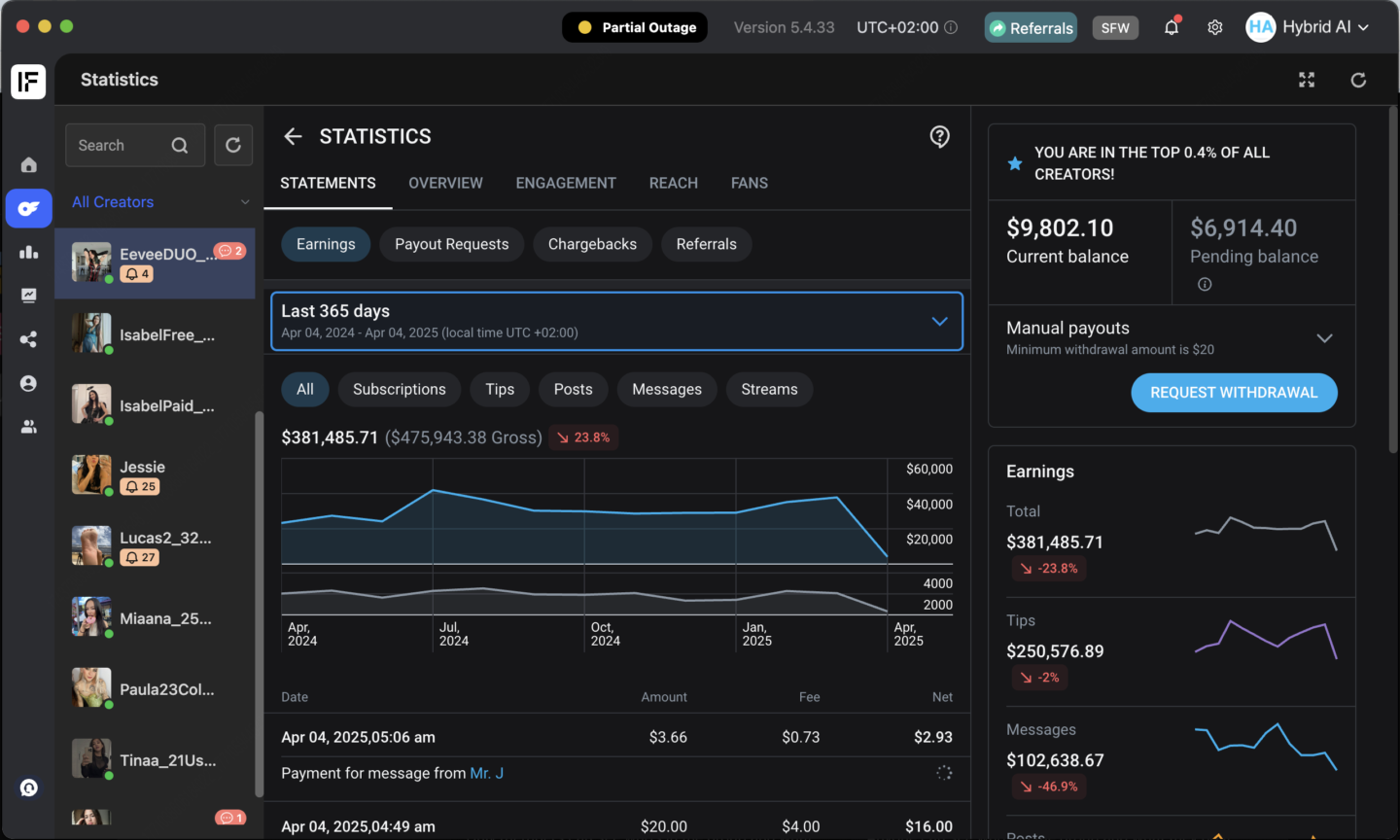This screenshot has height=840, width=1400.
Task: Enter fullscreen with the expand icon
Action: [x=1307, y=80]
